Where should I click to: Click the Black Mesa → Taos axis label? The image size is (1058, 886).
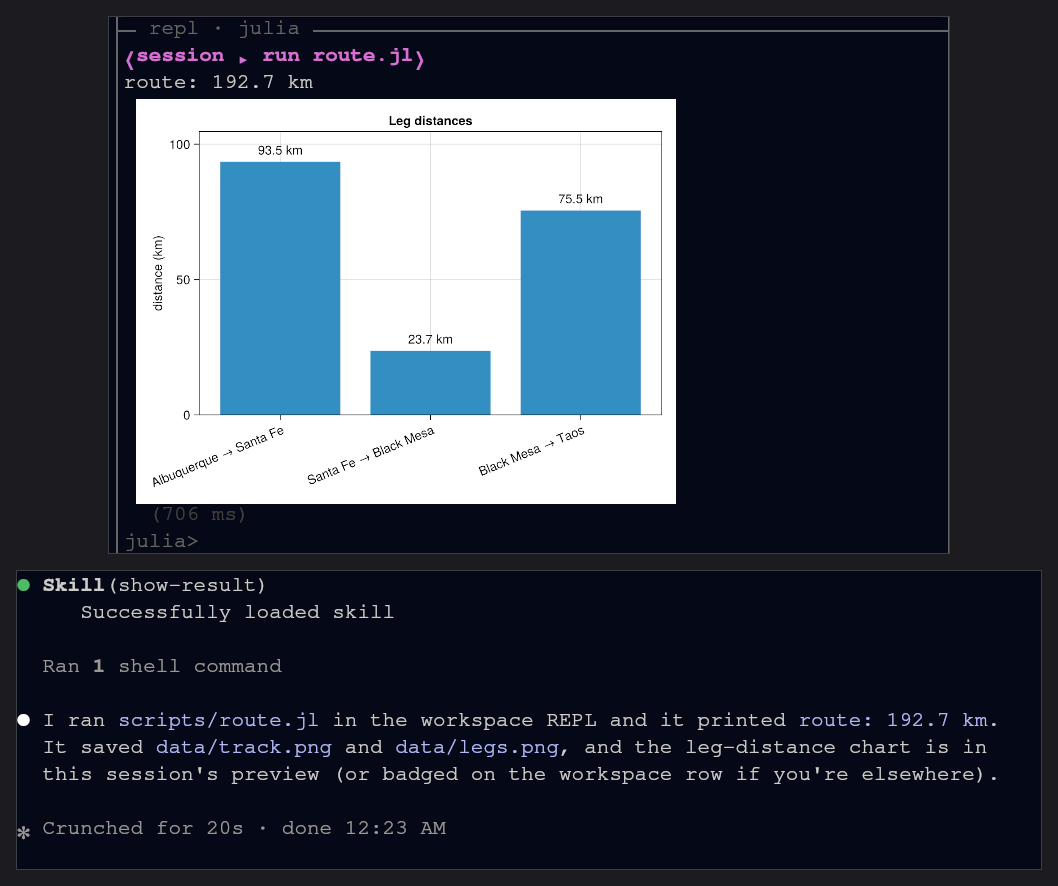point(532,451)
